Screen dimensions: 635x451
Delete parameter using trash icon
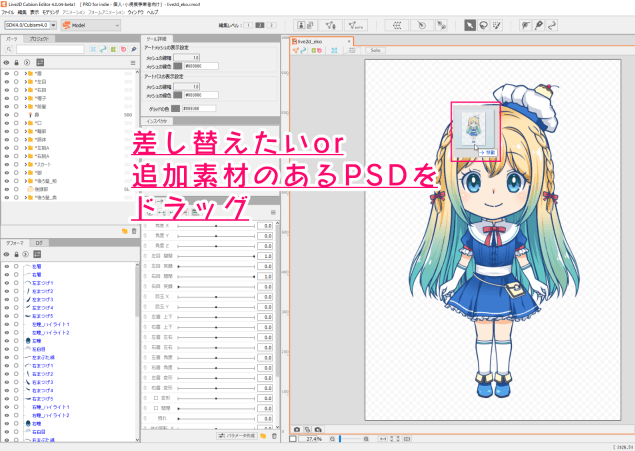(274, 436)
